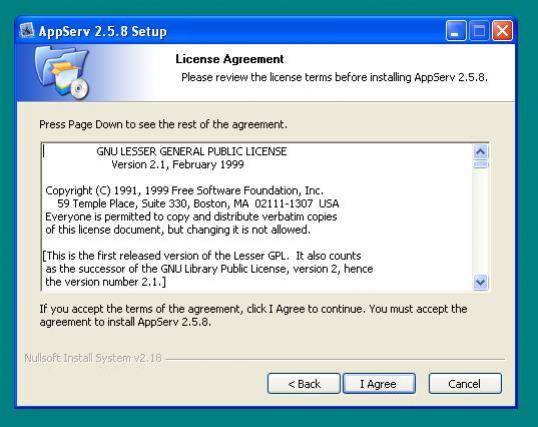Click the 'If you accept the terms' paragraph
The image size is (538, 427).
(x=253, y=315)
